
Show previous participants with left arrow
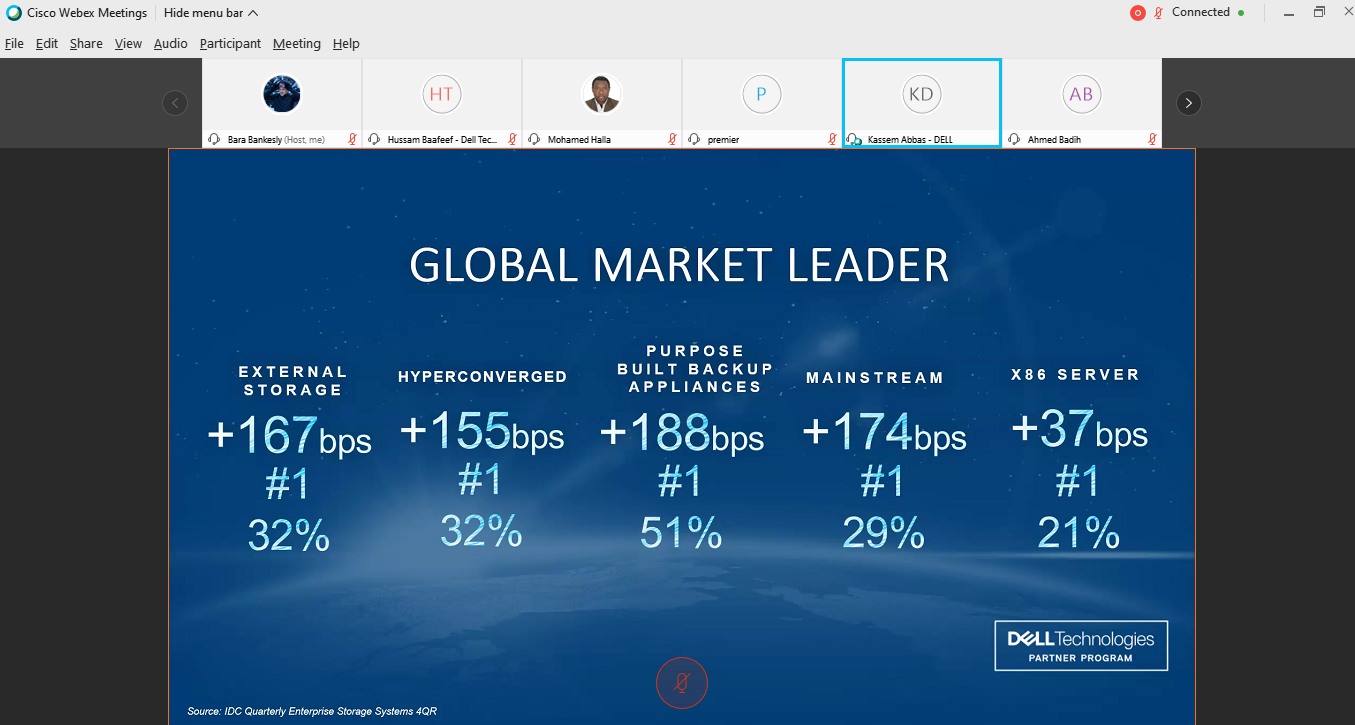[175, 103]
